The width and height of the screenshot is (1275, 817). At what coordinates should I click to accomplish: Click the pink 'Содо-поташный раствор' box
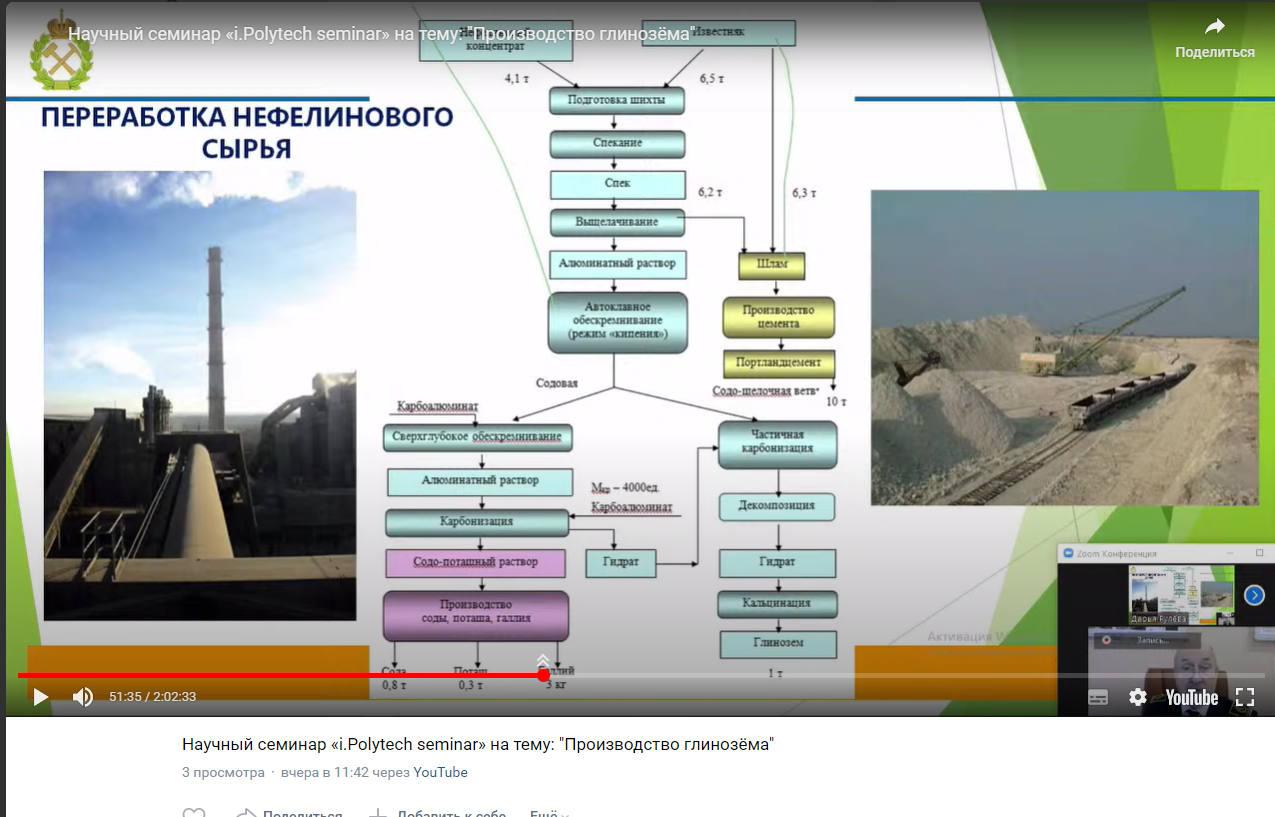tap(476, 563)
